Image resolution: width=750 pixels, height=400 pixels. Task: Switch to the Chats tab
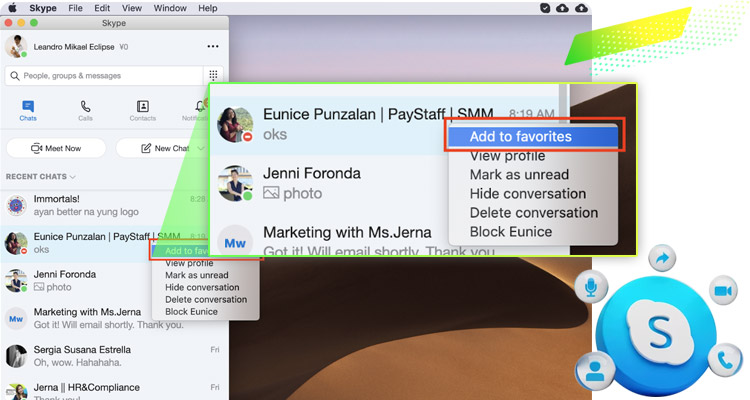(x=28, y=111)
